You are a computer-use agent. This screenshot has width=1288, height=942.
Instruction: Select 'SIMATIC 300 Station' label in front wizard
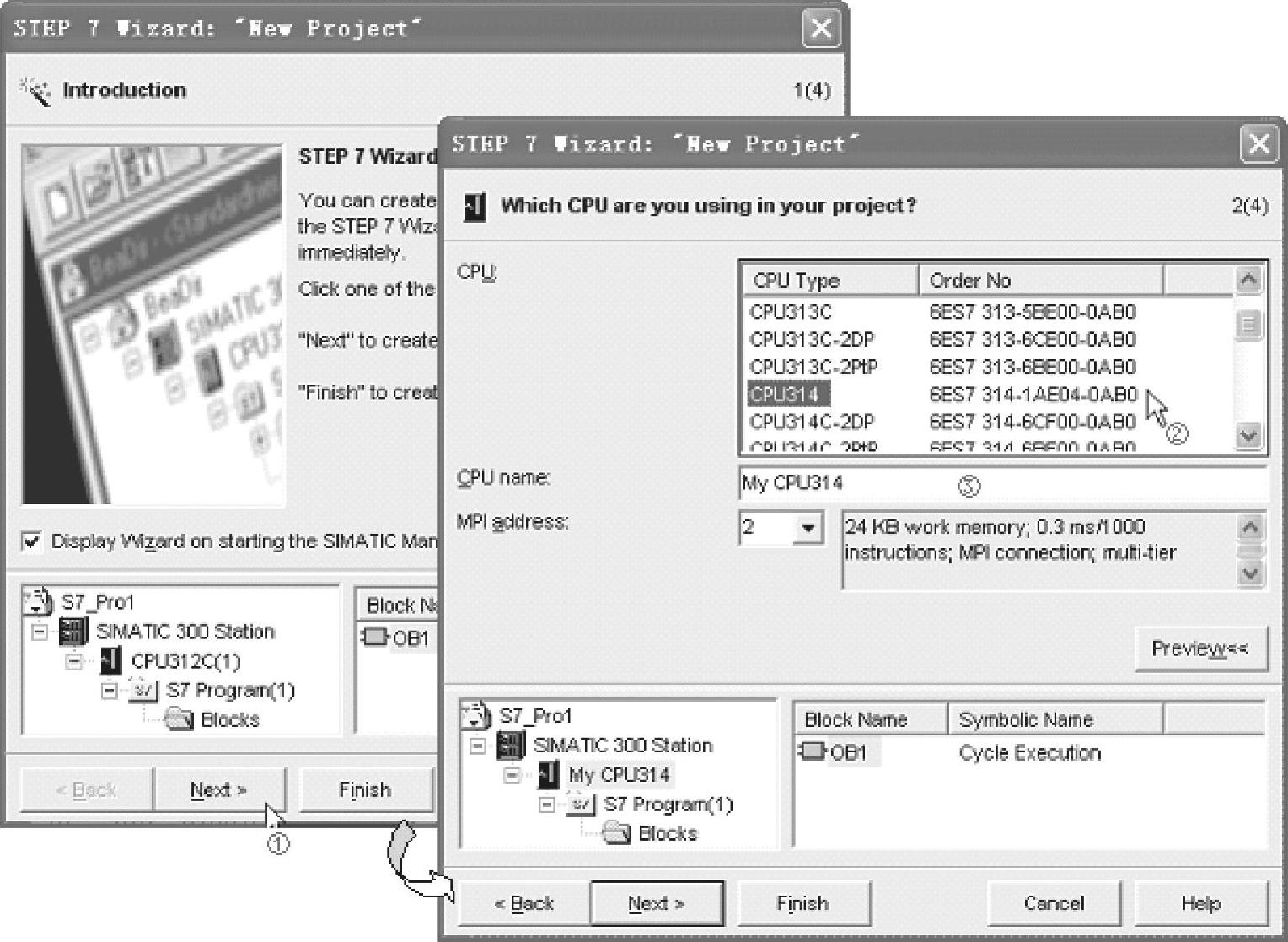tap(623, 746)
